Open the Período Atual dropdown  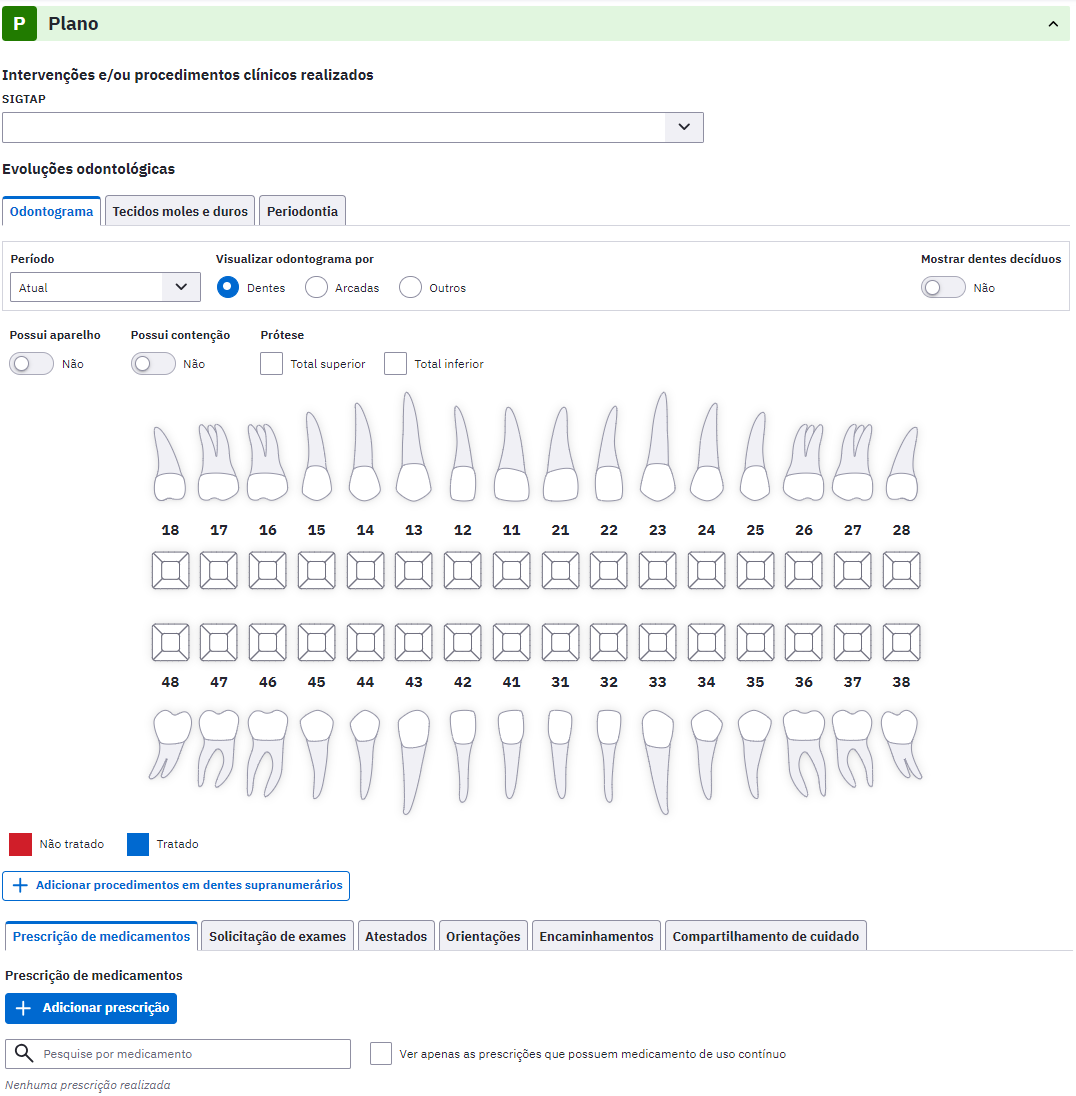[x=105, y=287]
